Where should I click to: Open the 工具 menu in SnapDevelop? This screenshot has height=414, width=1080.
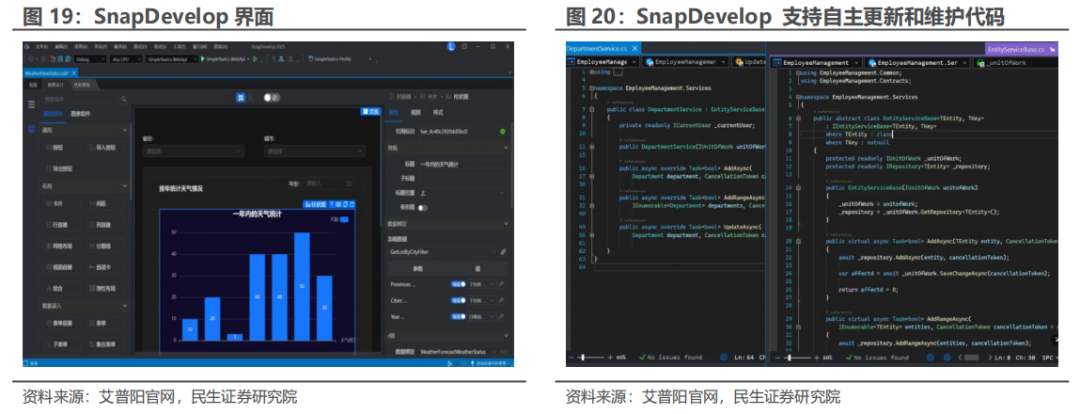tap(180, 47)
